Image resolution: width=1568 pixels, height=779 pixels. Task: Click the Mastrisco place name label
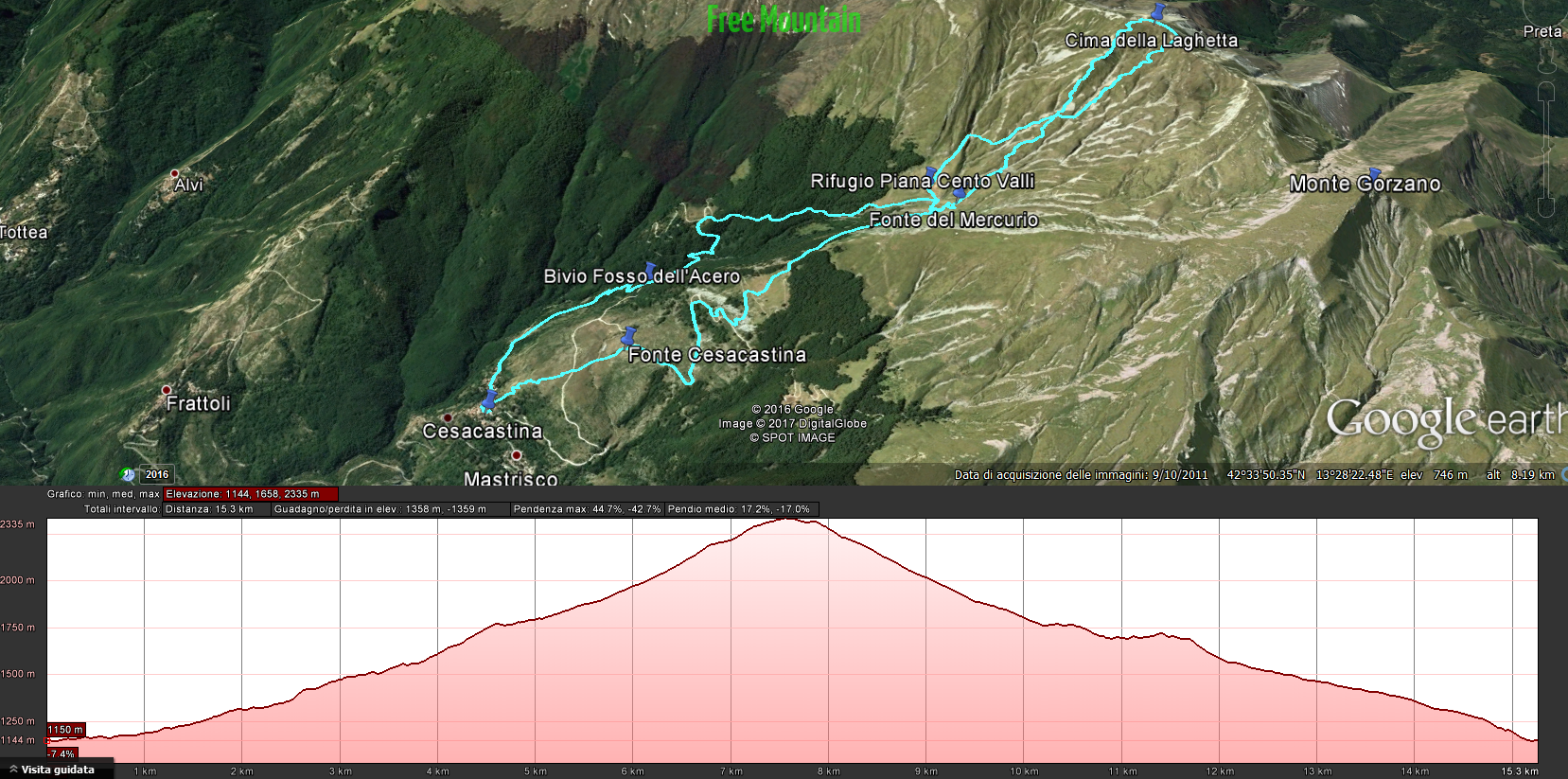[511, 479]
